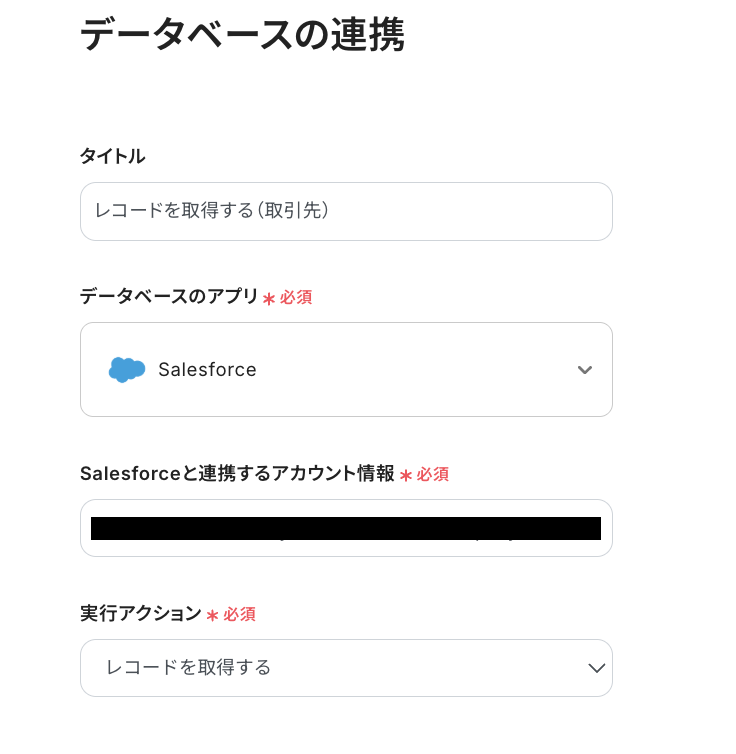
Task: Click the red asterisk beside データベースのアプリ
Action: tap(268, 299)
